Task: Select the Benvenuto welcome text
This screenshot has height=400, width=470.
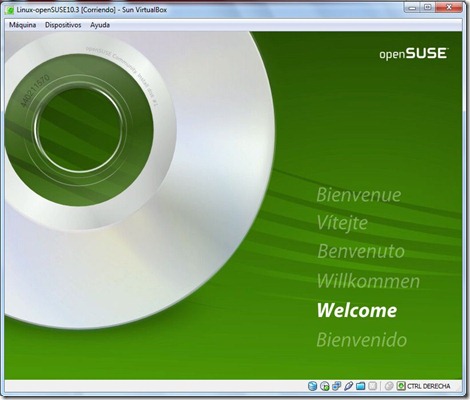Action: click(x=361, y=251)
